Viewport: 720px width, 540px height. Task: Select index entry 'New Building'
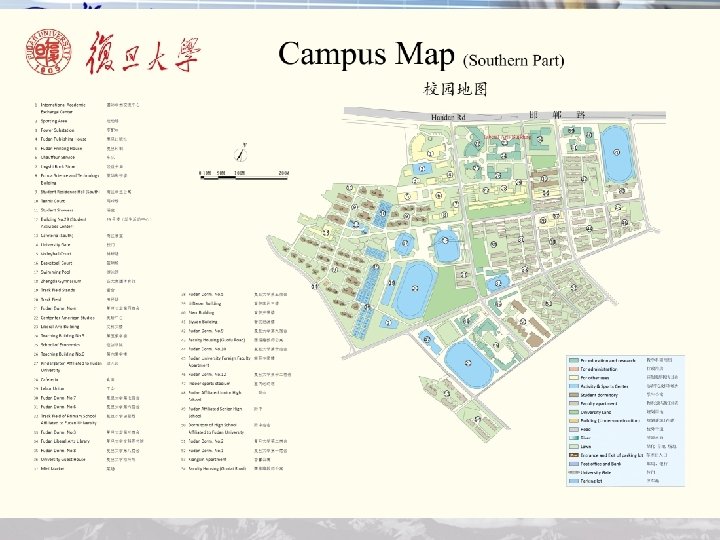[x=202, y=313]
